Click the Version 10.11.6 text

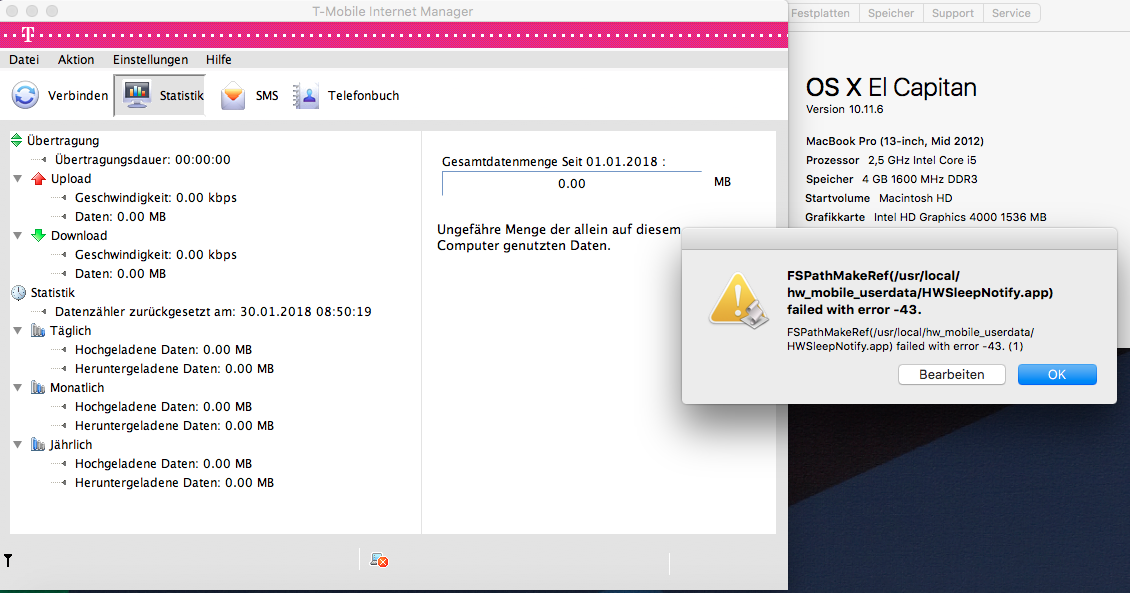coord(844,109)
